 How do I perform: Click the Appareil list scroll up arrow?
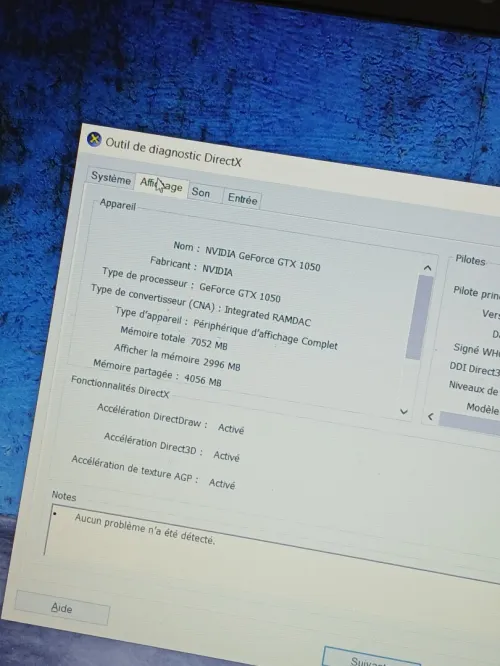(x=427, y=268)
